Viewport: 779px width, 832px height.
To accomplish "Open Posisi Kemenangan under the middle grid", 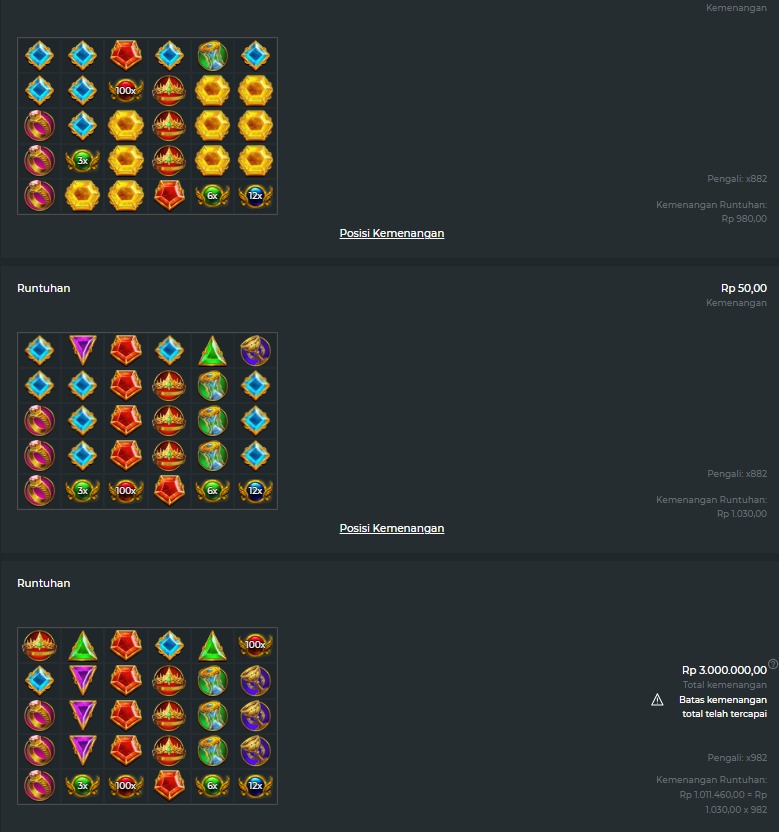I will 392,528.
